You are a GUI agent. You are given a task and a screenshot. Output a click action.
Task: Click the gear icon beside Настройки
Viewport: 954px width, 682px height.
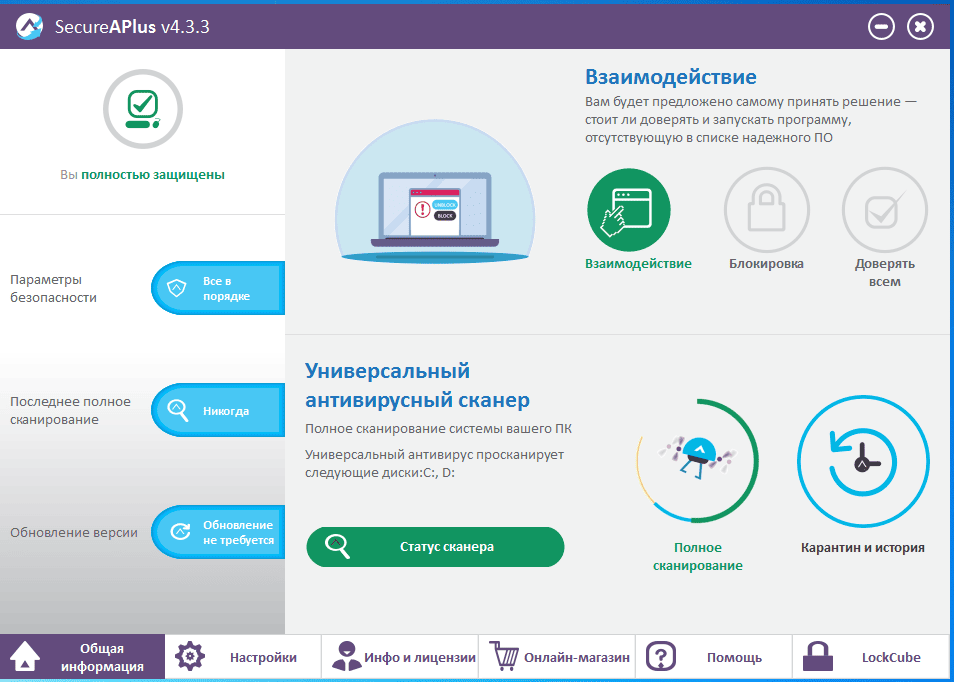[190, 656]
